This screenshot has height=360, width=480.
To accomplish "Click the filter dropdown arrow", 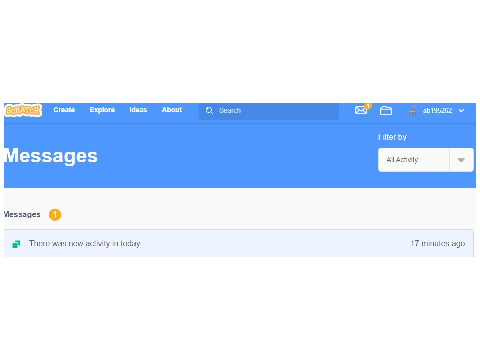I will pyautogui.click(x=461, y=160).
